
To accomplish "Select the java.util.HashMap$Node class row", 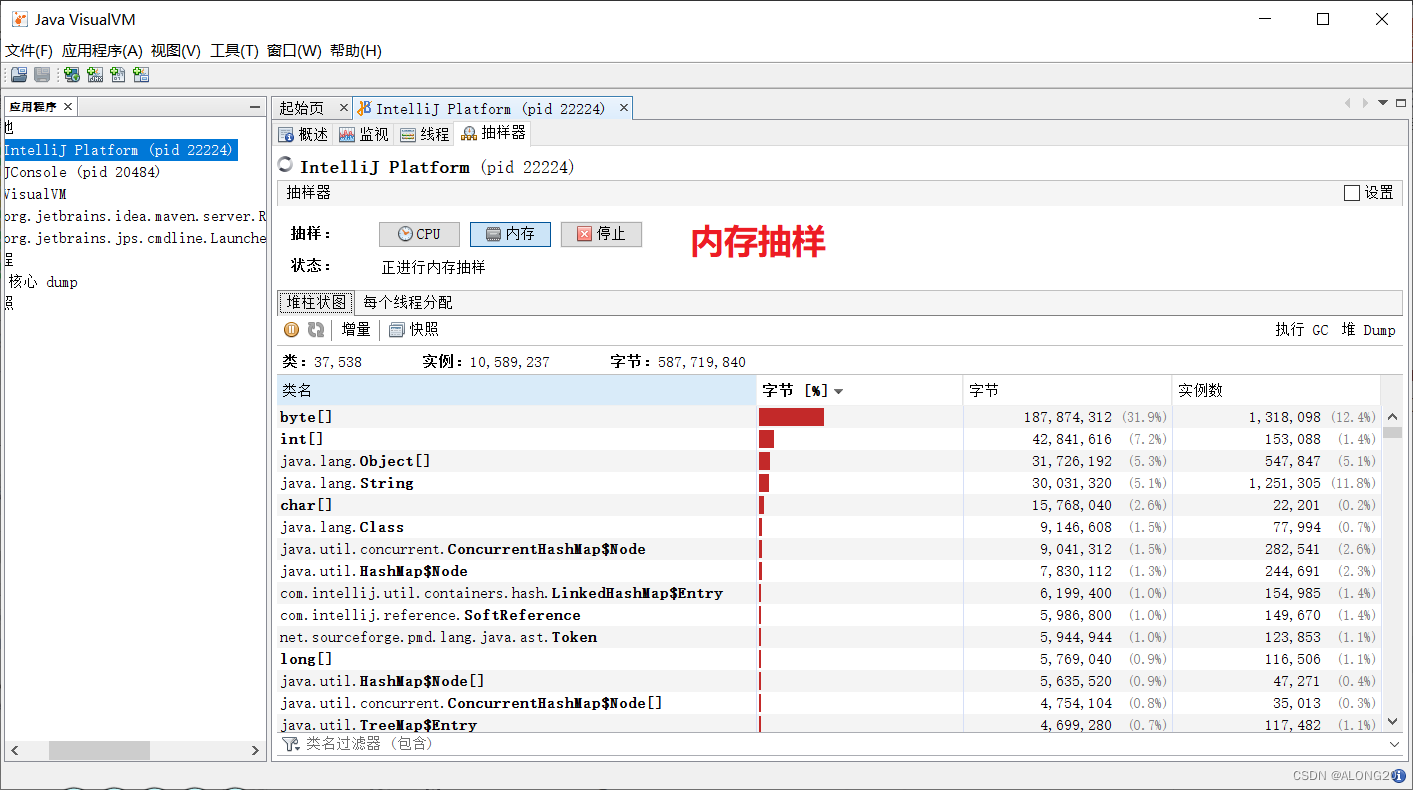I will coord(829,571).
